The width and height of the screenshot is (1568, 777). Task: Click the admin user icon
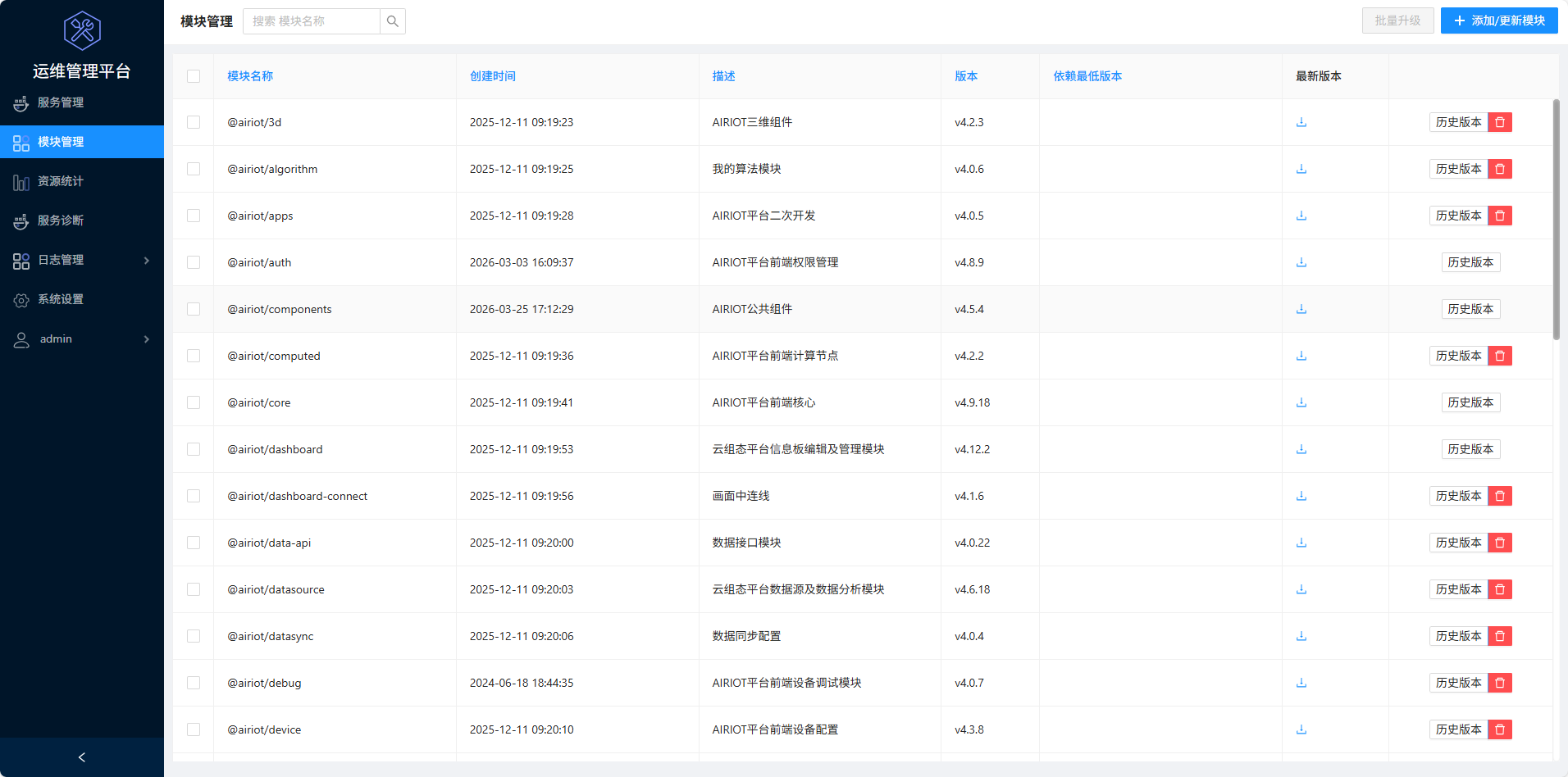point(21,339)
